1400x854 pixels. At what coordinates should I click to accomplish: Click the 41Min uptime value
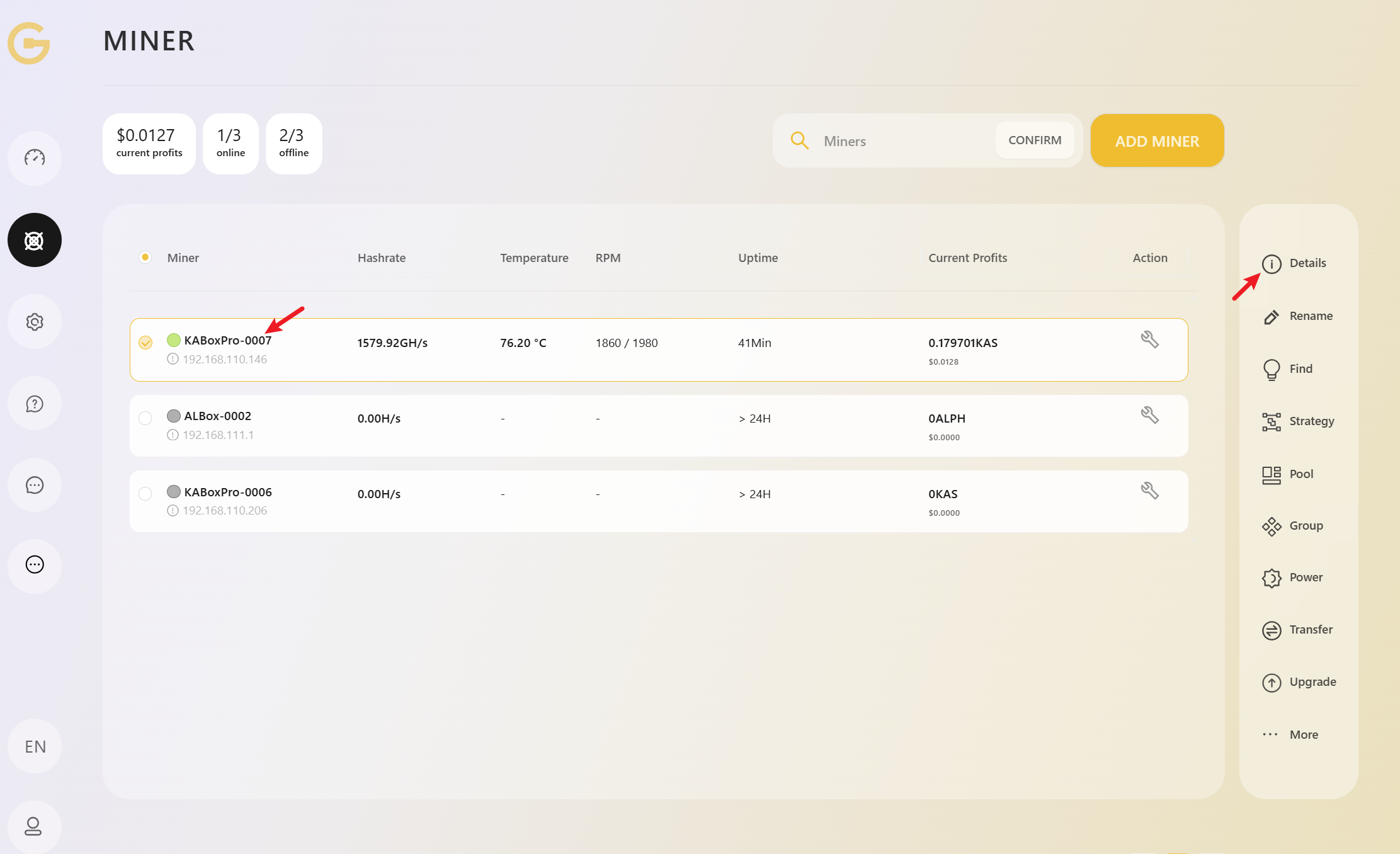[754, 343]
